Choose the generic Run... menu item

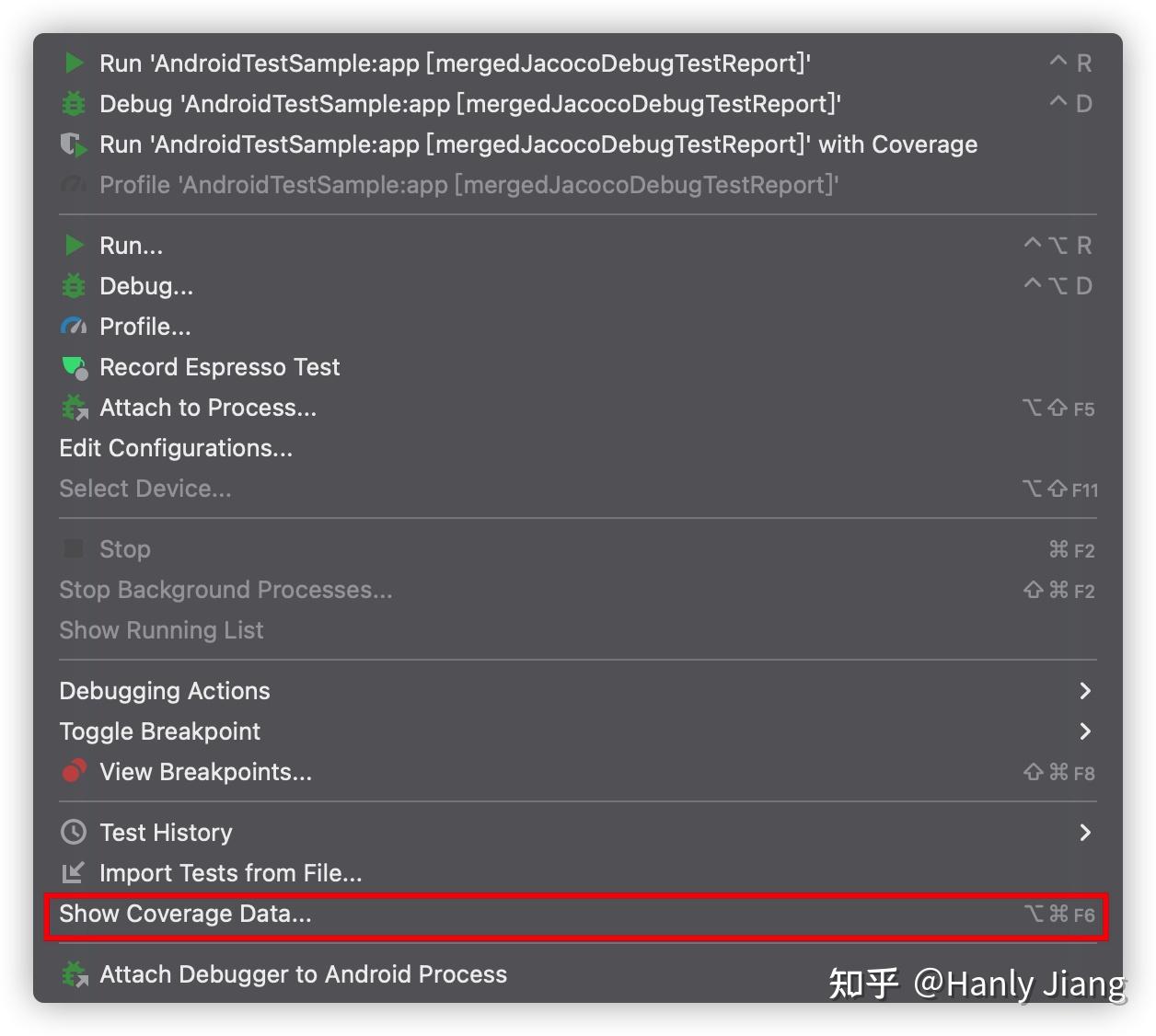577,246
